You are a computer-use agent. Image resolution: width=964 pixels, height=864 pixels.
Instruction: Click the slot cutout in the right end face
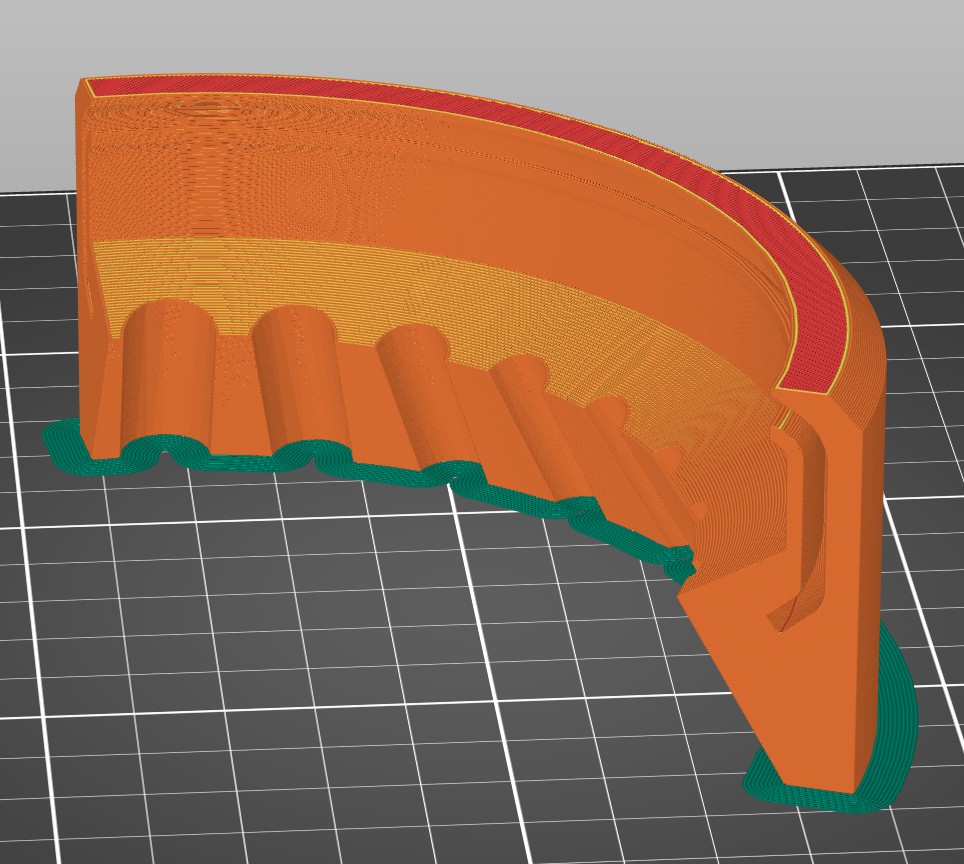click(799, 529)
